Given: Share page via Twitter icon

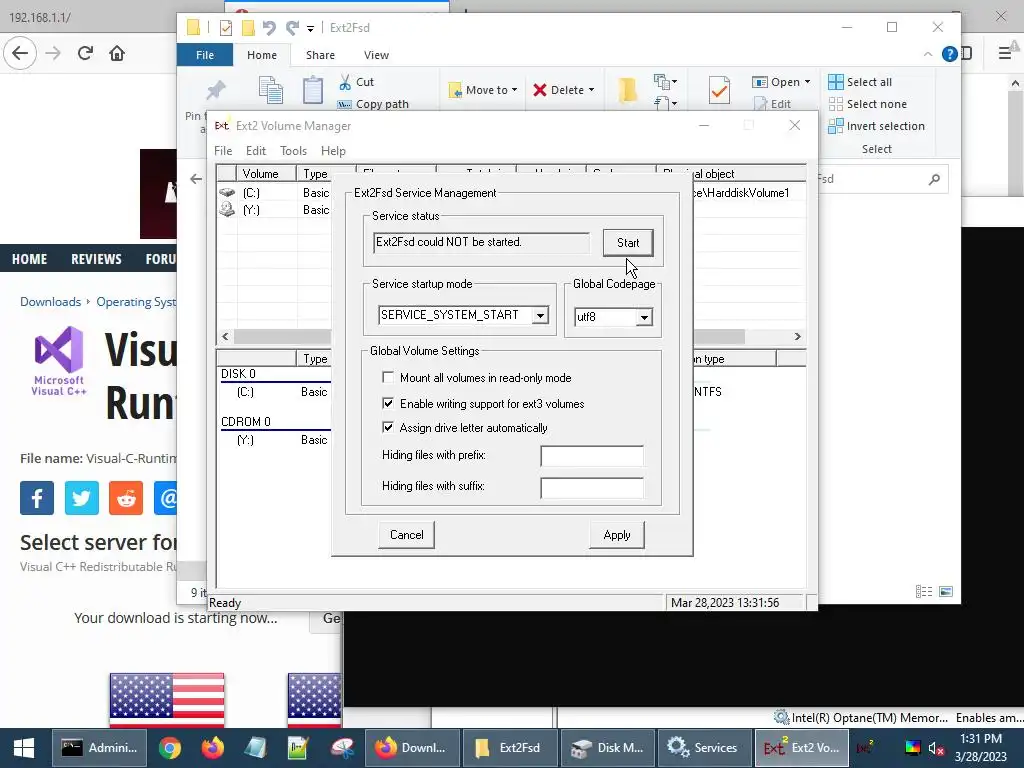Looking at the screenshot, I should [82, 498].
